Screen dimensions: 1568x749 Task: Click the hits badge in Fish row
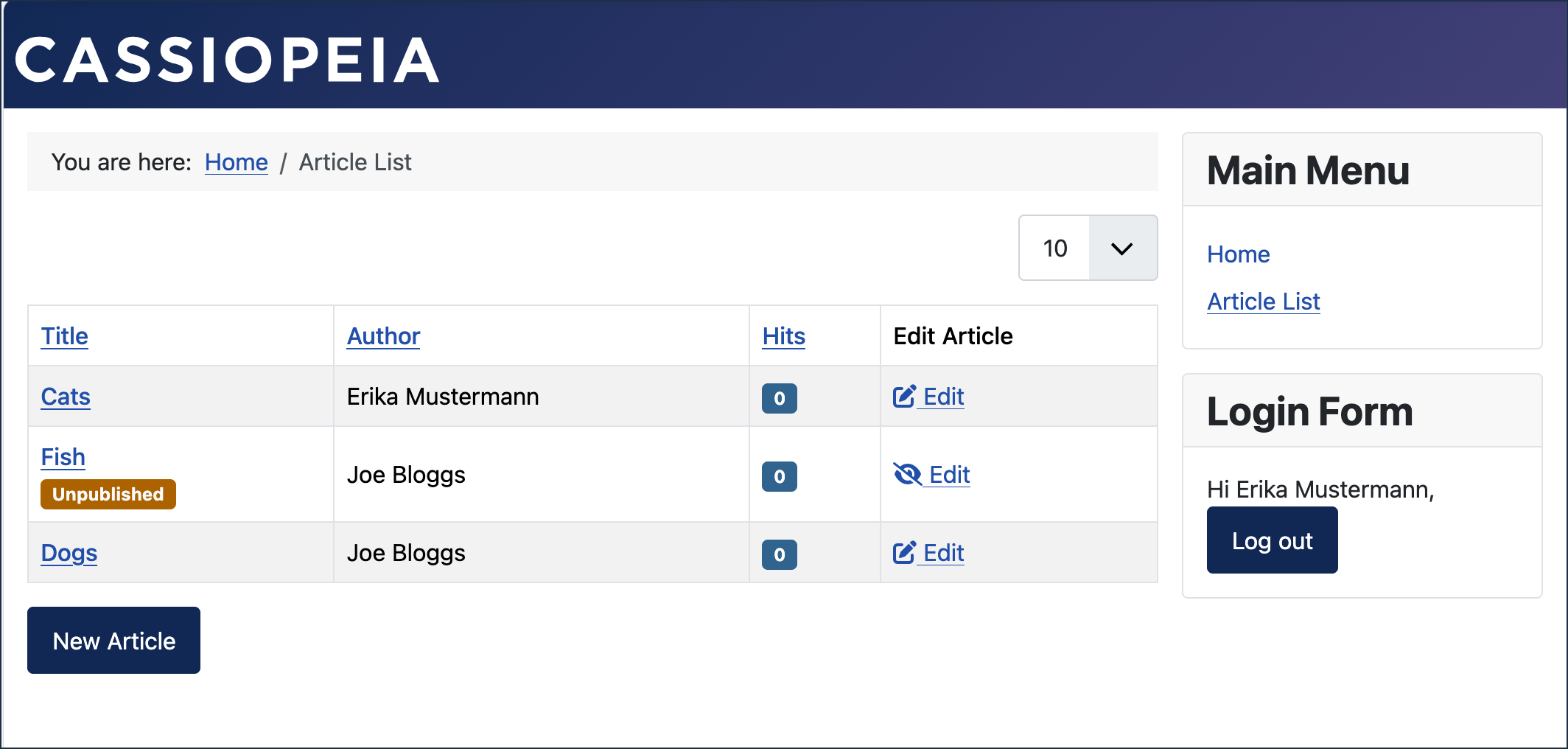780,476
